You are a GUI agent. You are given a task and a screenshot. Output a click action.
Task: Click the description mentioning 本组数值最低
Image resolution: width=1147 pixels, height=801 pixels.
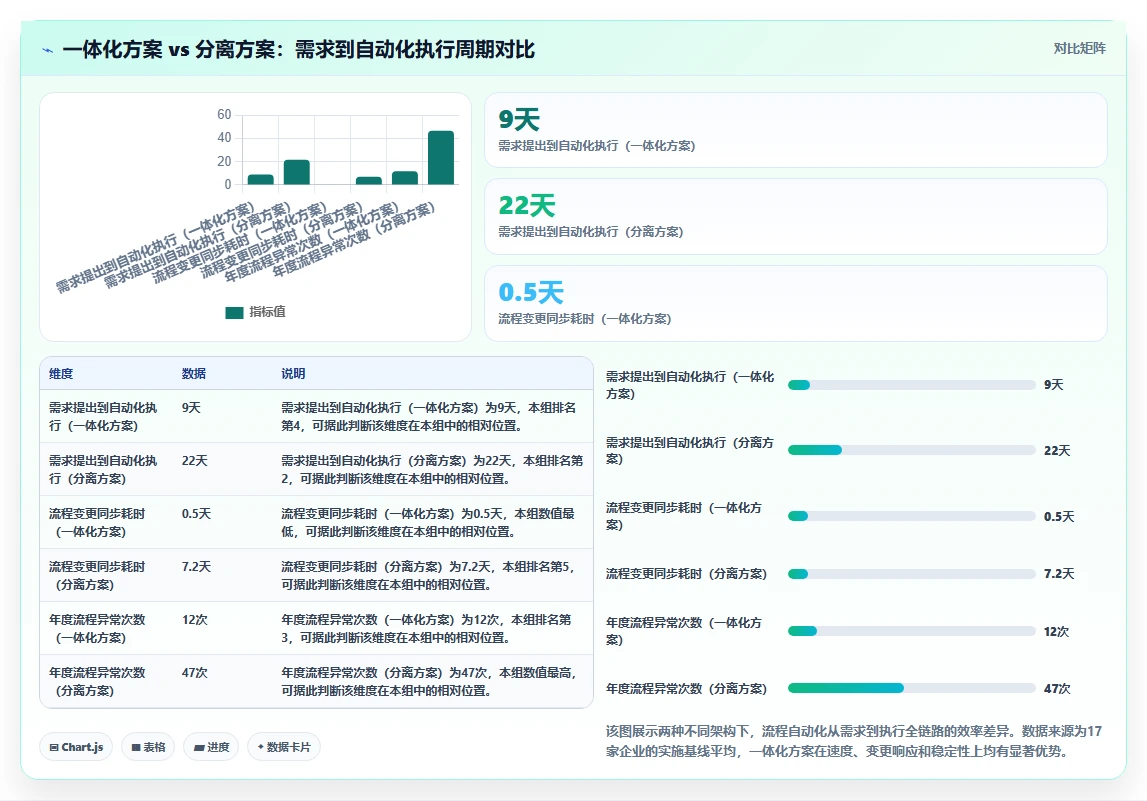click(428, 522)
